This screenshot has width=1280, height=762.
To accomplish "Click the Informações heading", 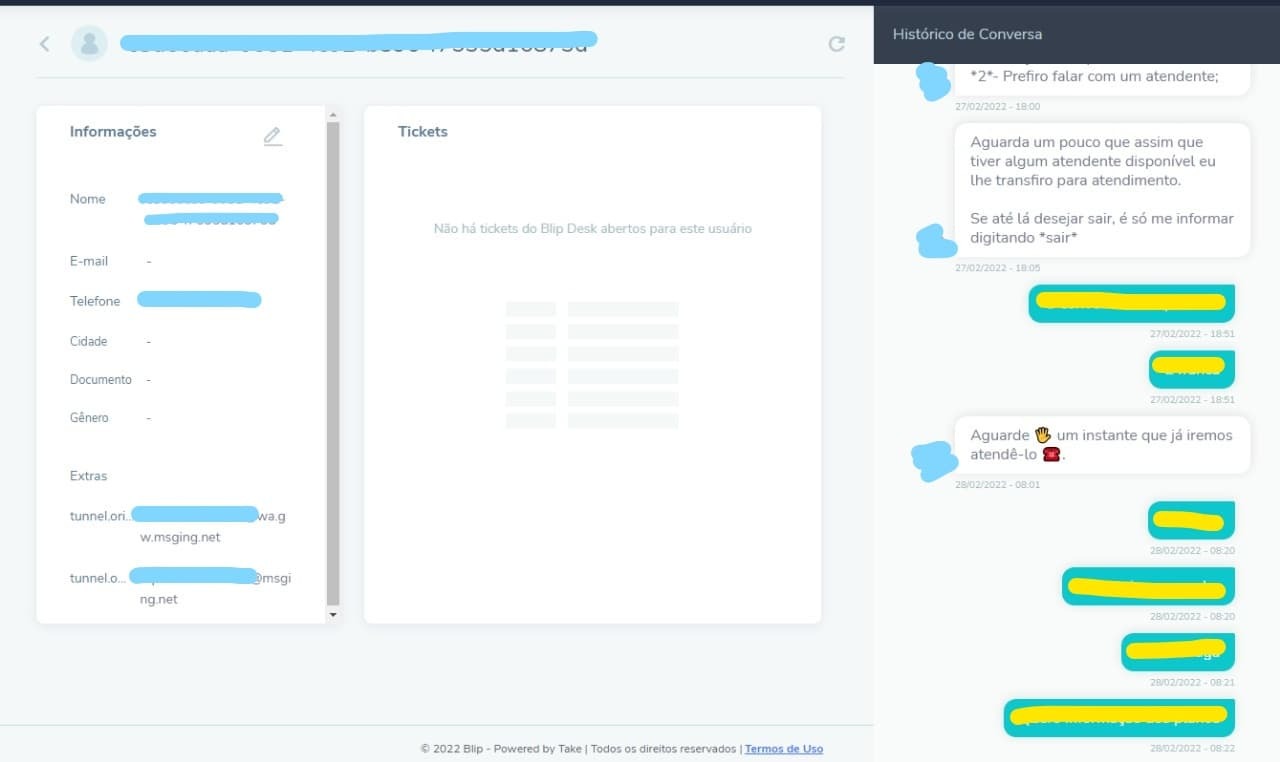I will 113,132.
